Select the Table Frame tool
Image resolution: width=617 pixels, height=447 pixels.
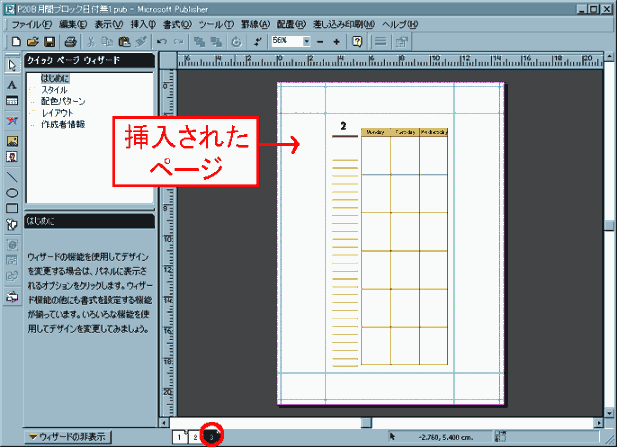(x=12, y=103)
